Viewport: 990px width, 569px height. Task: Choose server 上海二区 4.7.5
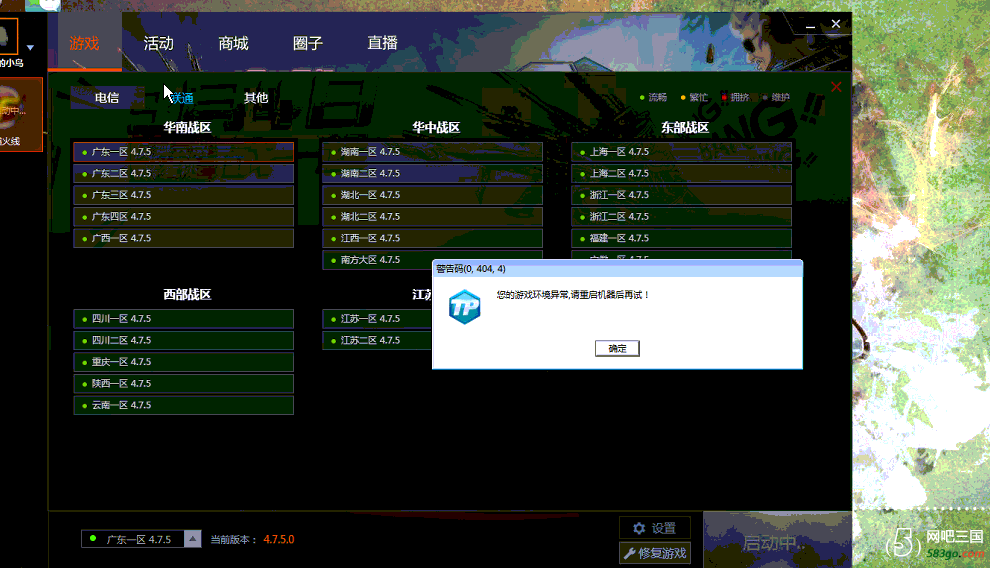tap(681, 173)
